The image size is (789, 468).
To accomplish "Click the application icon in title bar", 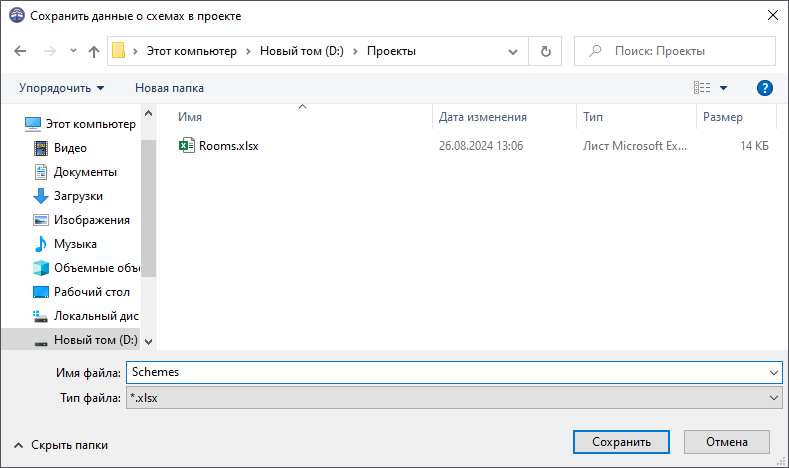I will pyautogui.click(x=17, y=16).
